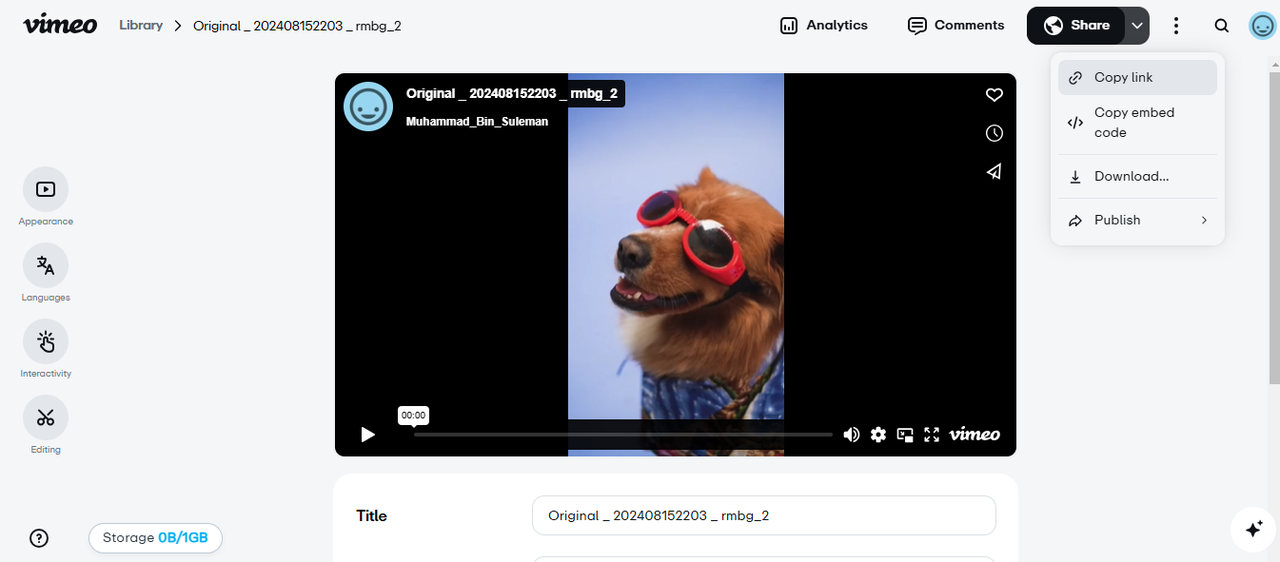
Task: Go to the Vimeo home logo
Action: (x=60, y=25)
